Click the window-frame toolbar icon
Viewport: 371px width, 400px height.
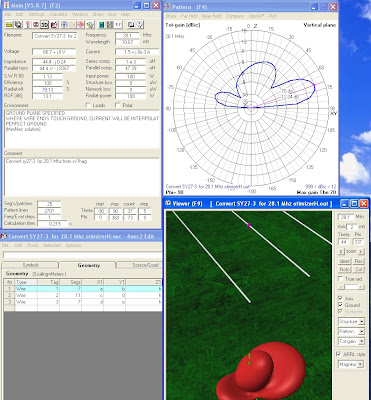(131, 25)
